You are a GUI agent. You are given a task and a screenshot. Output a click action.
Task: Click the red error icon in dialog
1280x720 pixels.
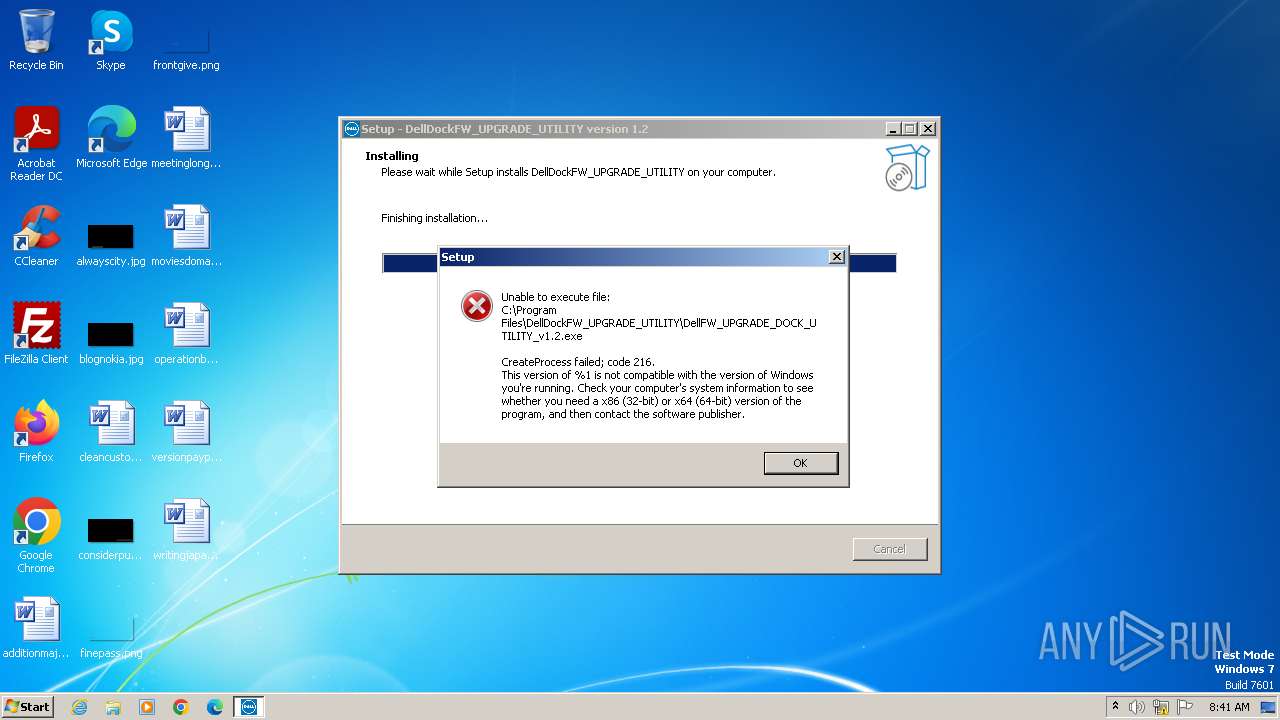click(477, 306)
